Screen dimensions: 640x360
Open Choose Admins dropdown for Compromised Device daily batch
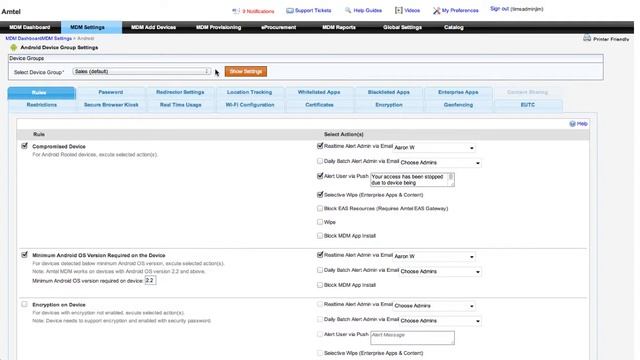[x=440, y=162]
